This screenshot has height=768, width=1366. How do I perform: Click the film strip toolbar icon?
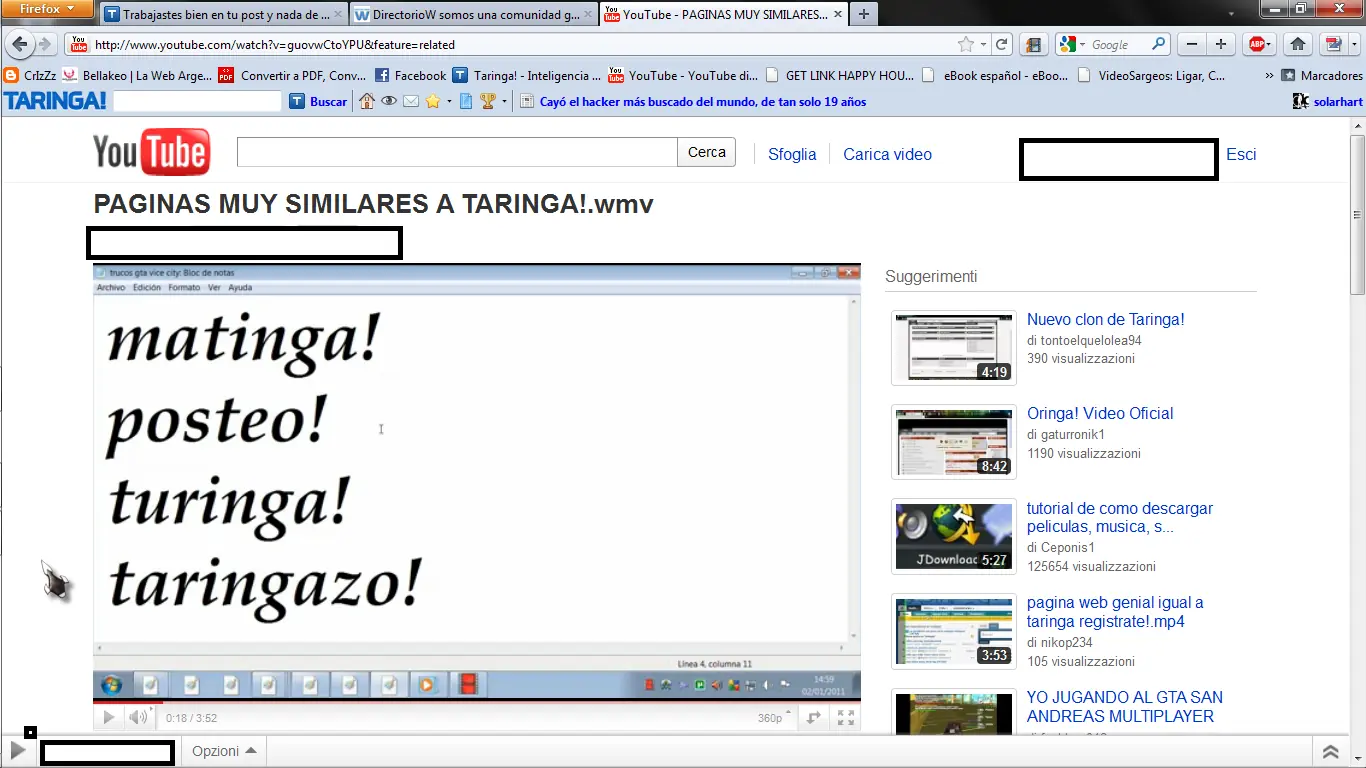(1034, 44)
